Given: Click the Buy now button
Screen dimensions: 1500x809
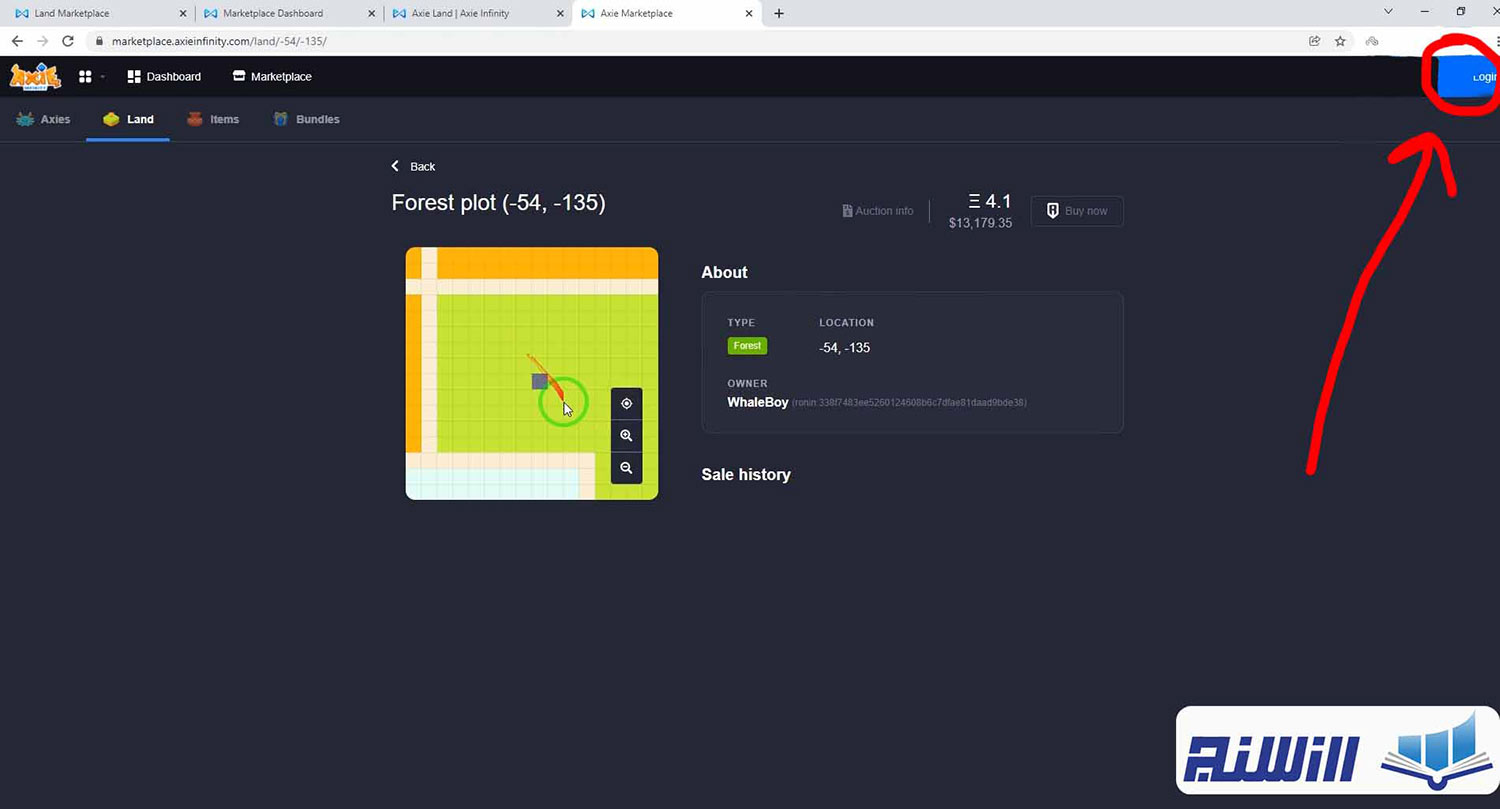Looking at the screenshot, I should tap(1077, 211).
